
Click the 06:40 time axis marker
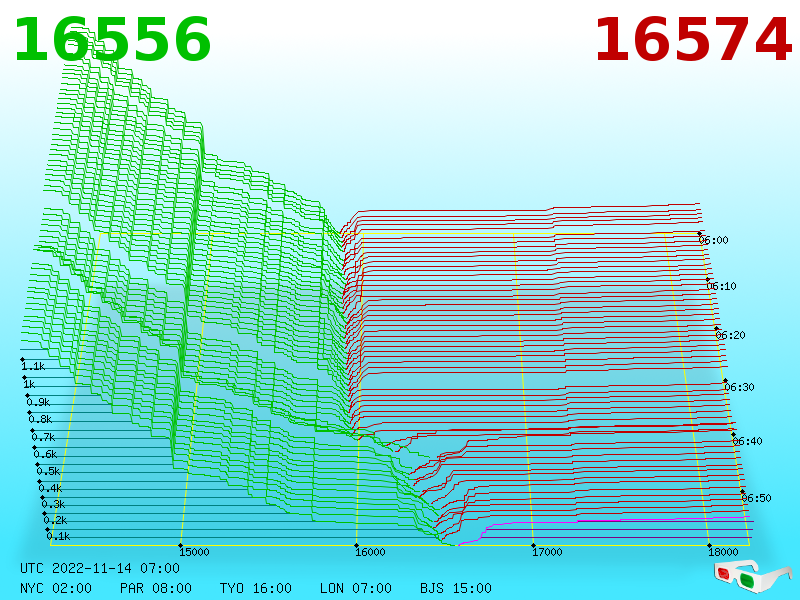[747, 441]
